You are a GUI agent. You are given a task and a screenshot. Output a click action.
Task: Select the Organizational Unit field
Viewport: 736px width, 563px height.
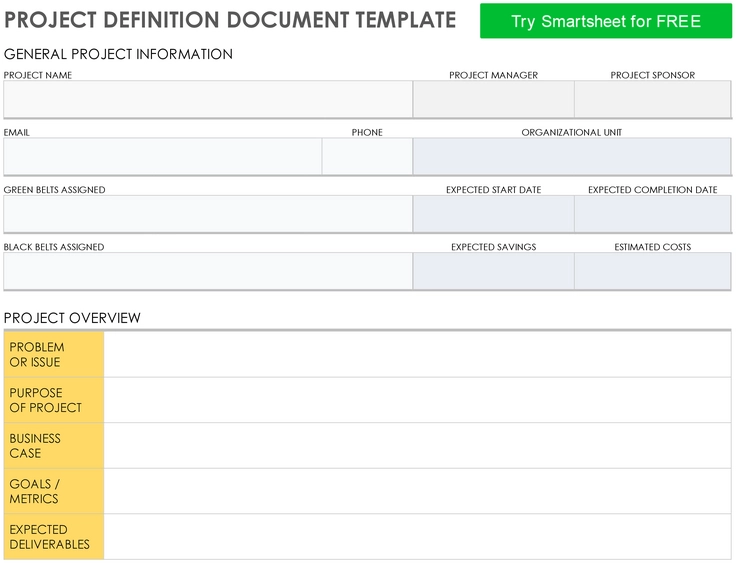[x=572, y=156]
